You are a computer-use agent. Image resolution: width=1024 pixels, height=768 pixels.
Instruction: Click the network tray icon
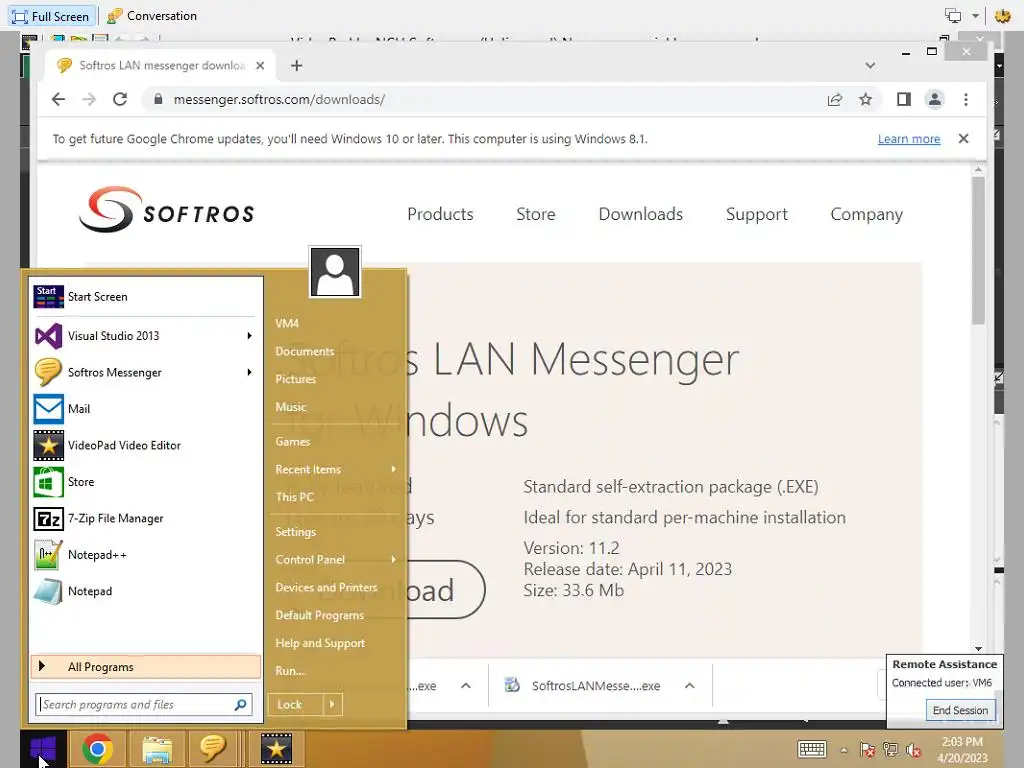[890, 750]
